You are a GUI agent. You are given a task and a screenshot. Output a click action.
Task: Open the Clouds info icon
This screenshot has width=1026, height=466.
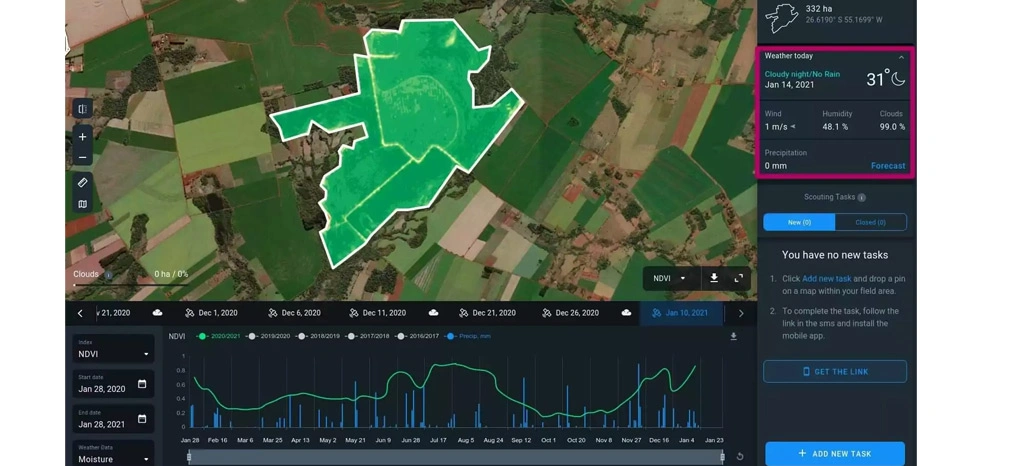click(109, 275)
